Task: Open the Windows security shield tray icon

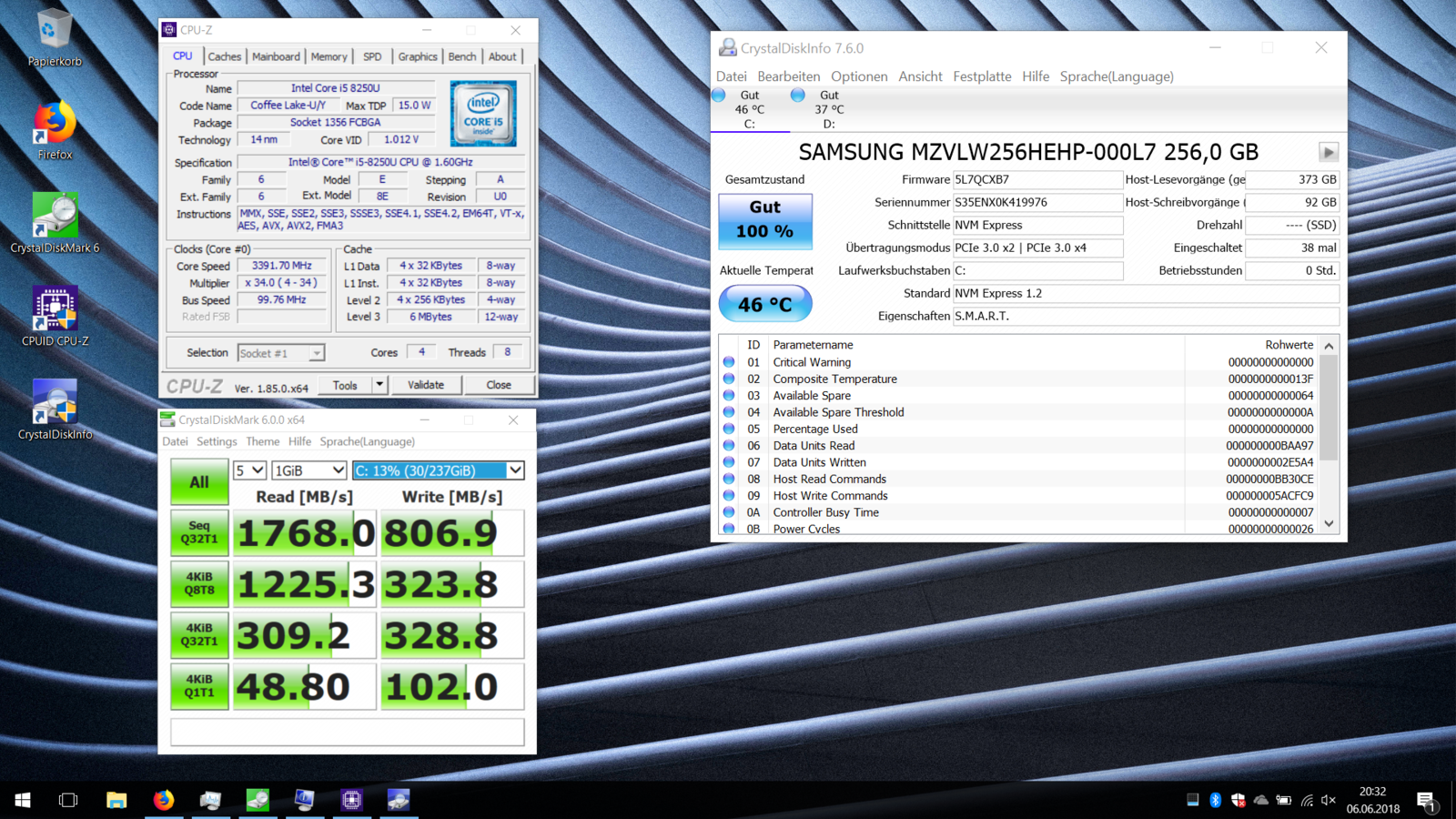Action: 1238,800
